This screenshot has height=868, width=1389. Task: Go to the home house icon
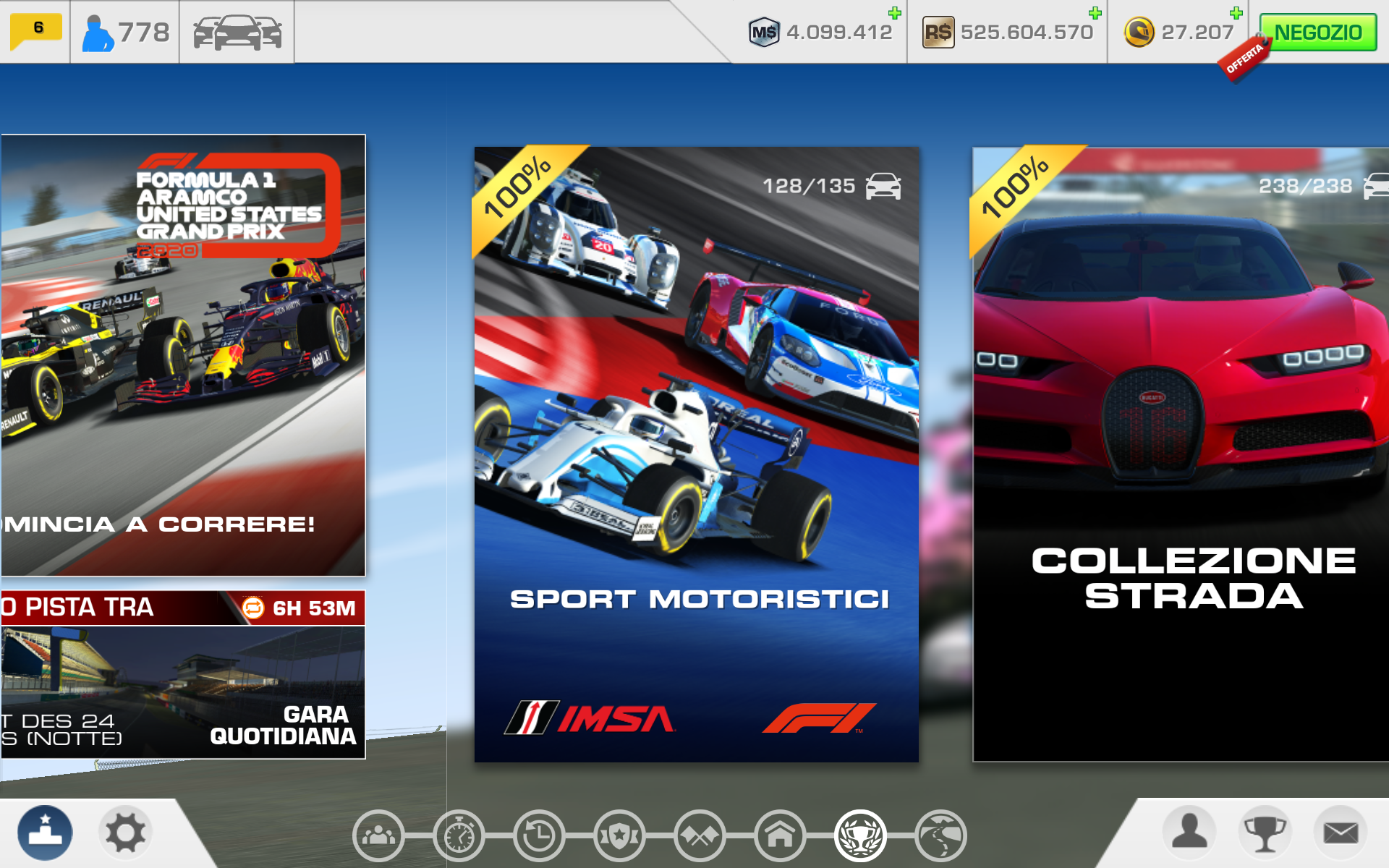[x=780, y=836]
